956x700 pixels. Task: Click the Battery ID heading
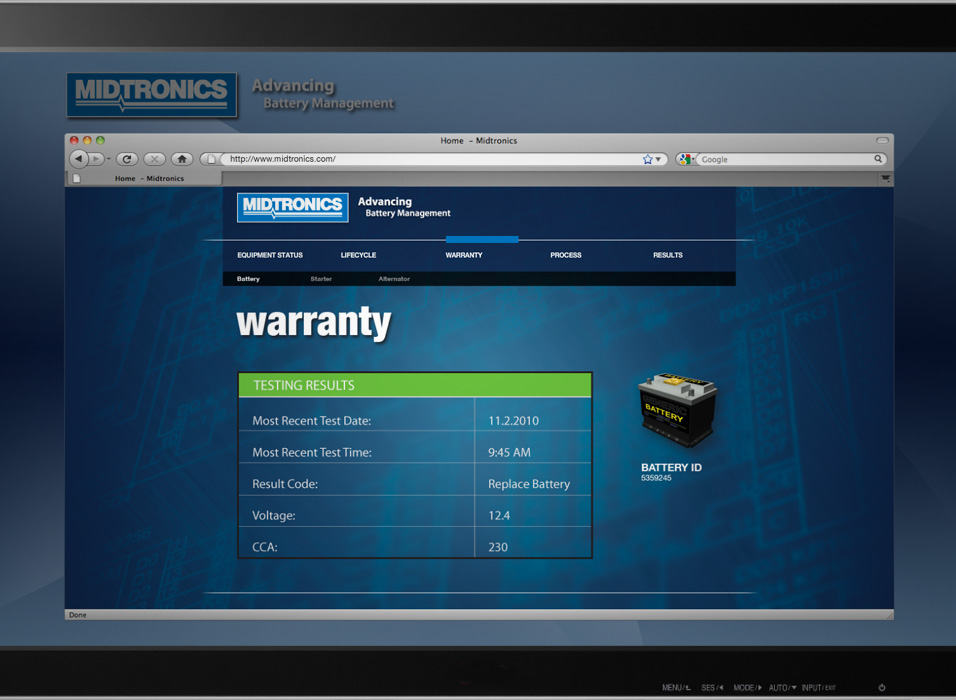click(x=671, y=468)
